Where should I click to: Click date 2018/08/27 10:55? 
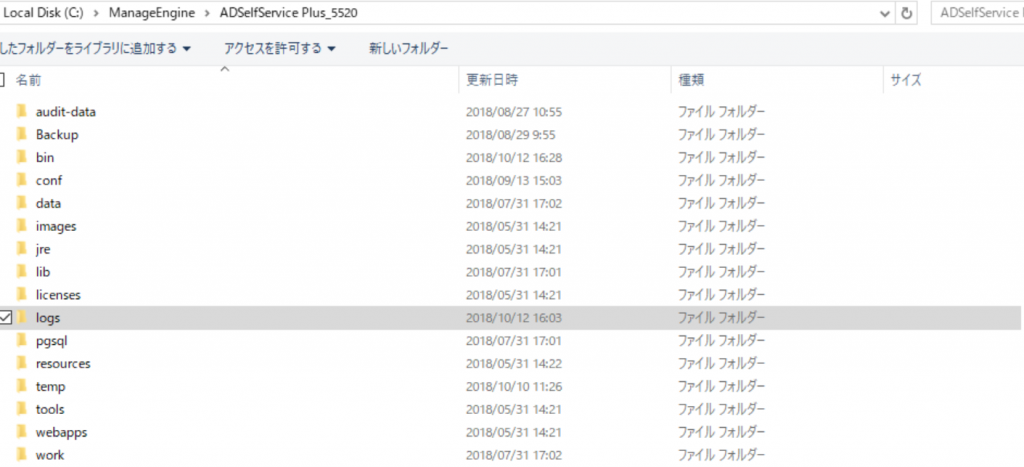(514, 112)
